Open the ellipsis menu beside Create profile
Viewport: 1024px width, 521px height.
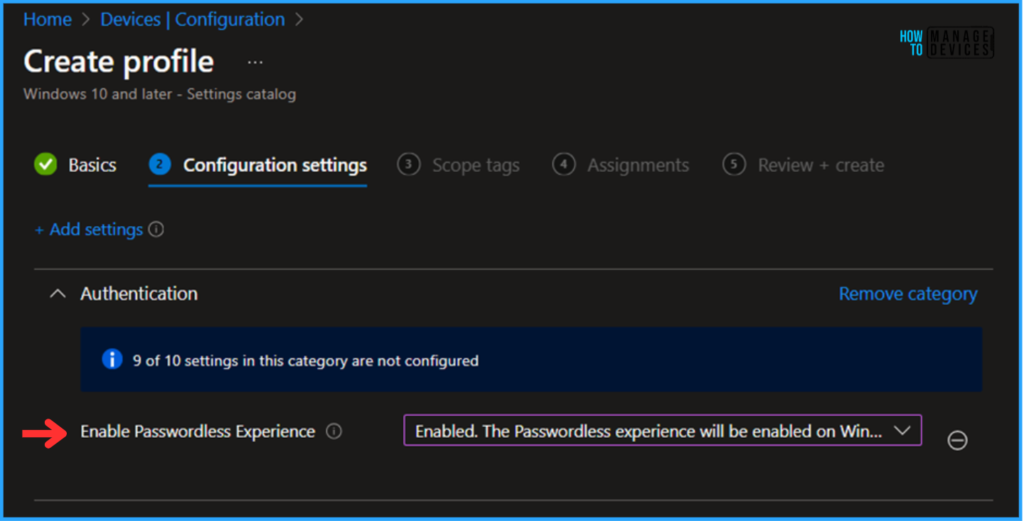[x=255, y=63]
